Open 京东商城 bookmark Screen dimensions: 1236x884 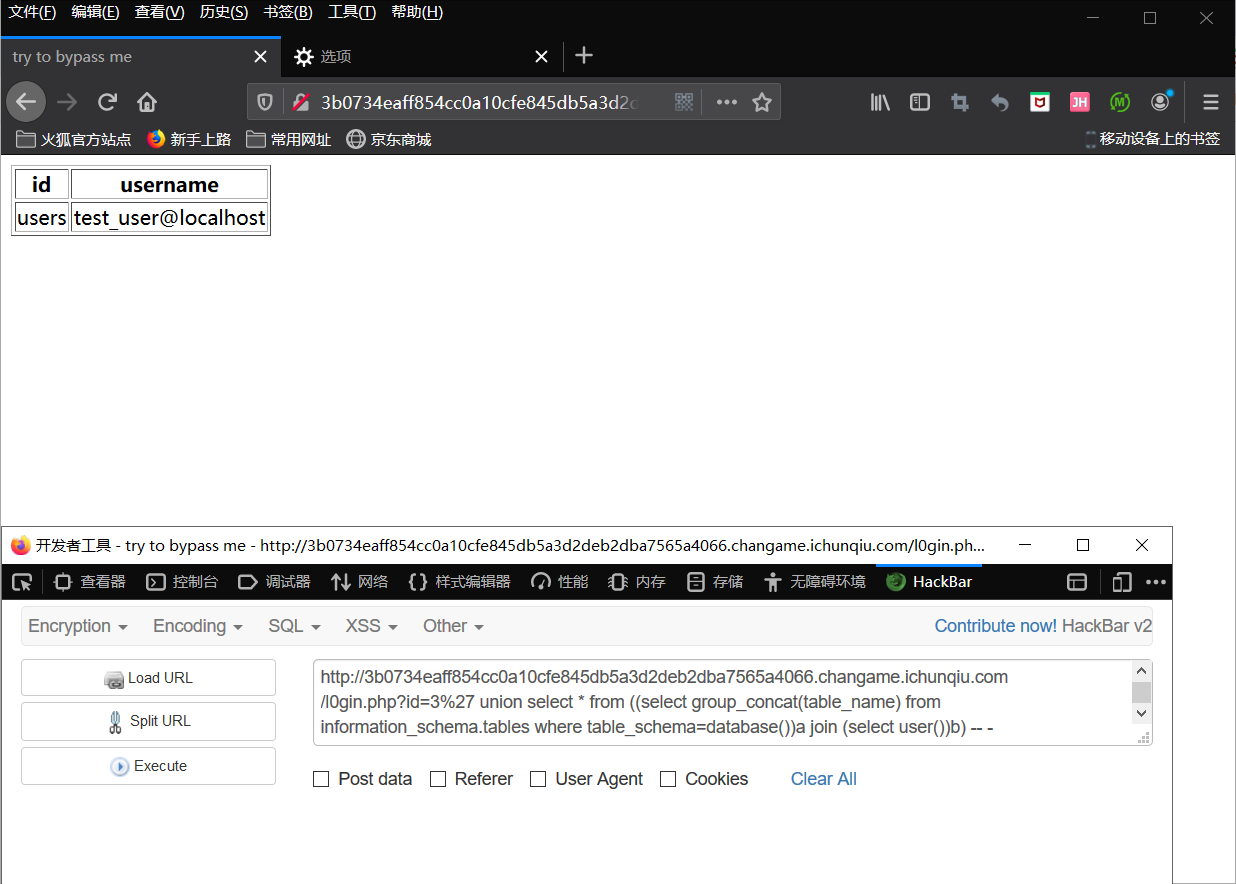coord(389,139)
